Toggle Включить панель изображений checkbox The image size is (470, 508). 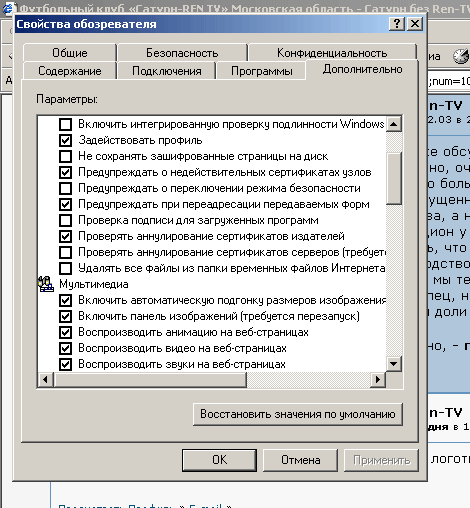point(65,316)
